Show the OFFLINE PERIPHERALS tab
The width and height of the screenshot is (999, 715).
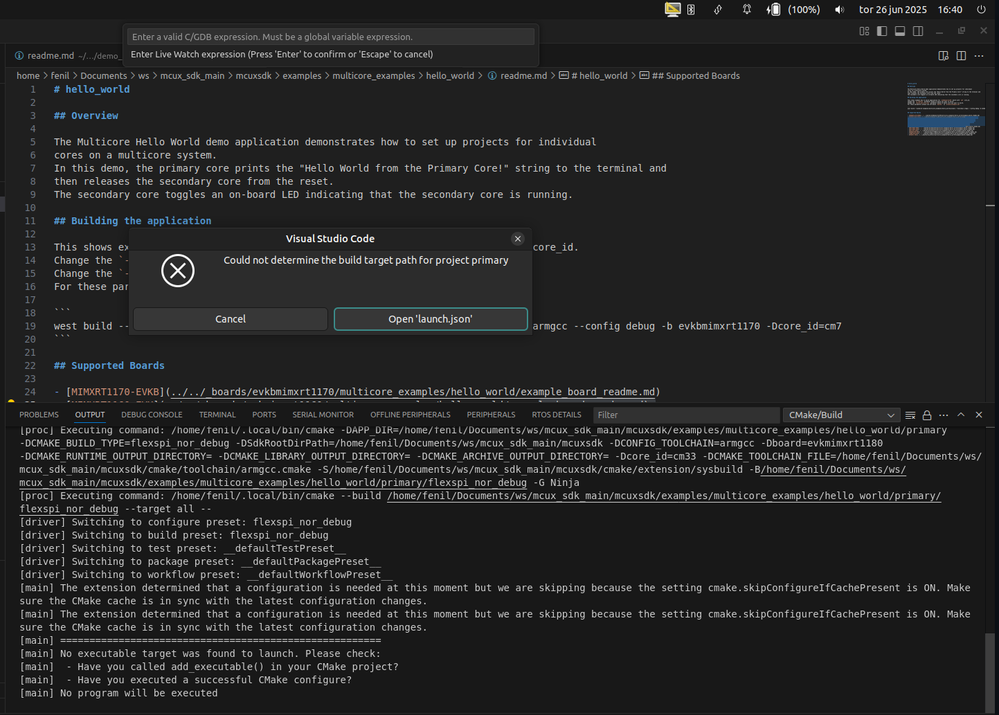coord(410,415)
